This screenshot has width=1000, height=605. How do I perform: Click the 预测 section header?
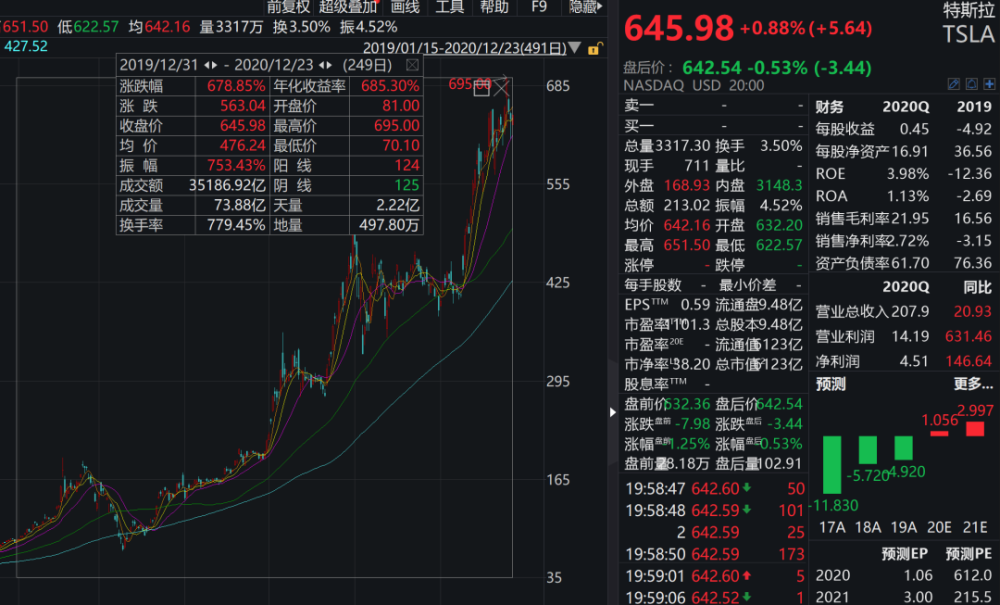coord(831,384)
